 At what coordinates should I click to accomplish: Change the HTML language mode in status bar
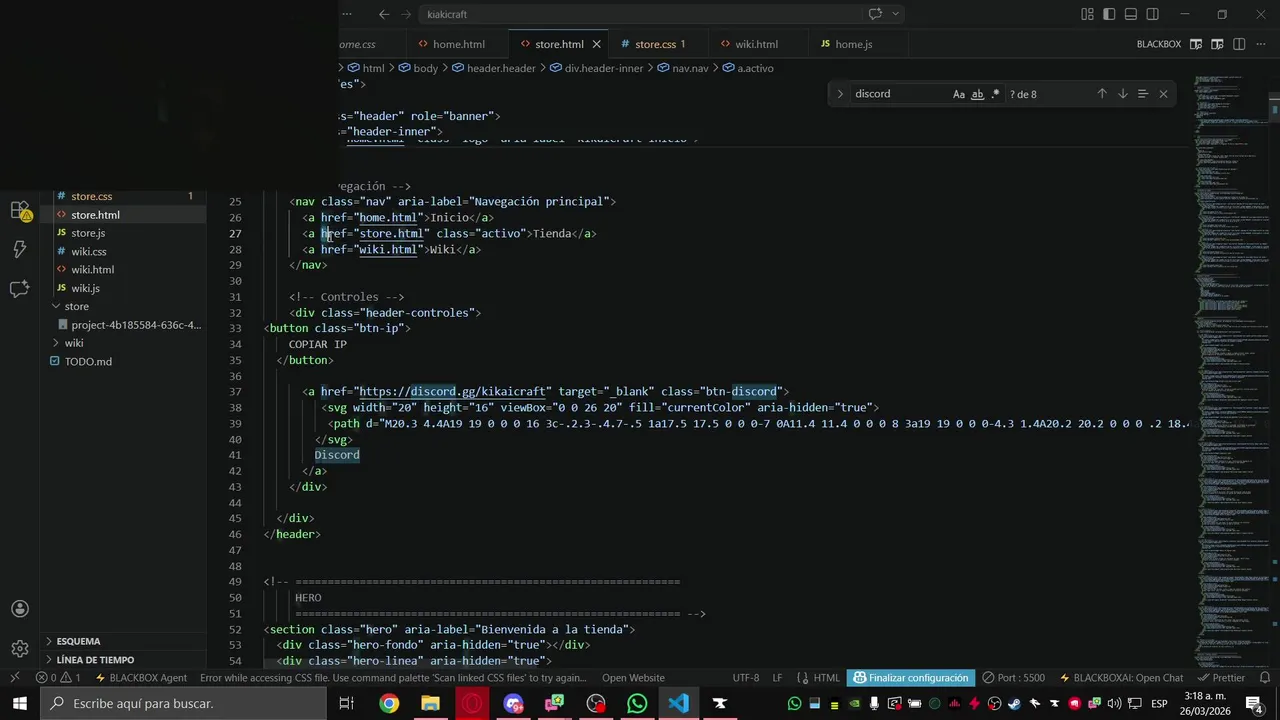coord(826,678)
